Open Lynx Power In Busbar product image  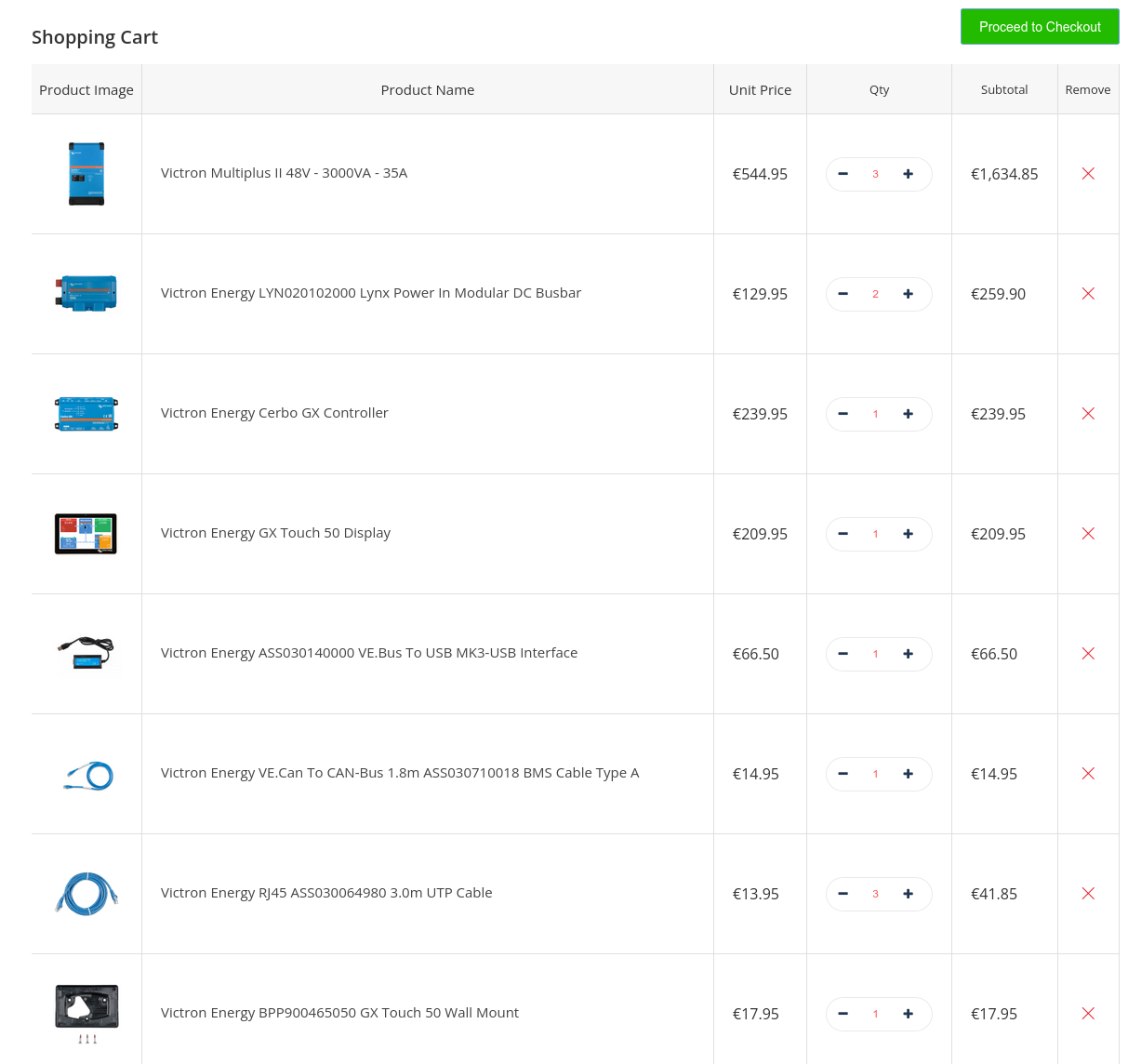click(86, 294)
